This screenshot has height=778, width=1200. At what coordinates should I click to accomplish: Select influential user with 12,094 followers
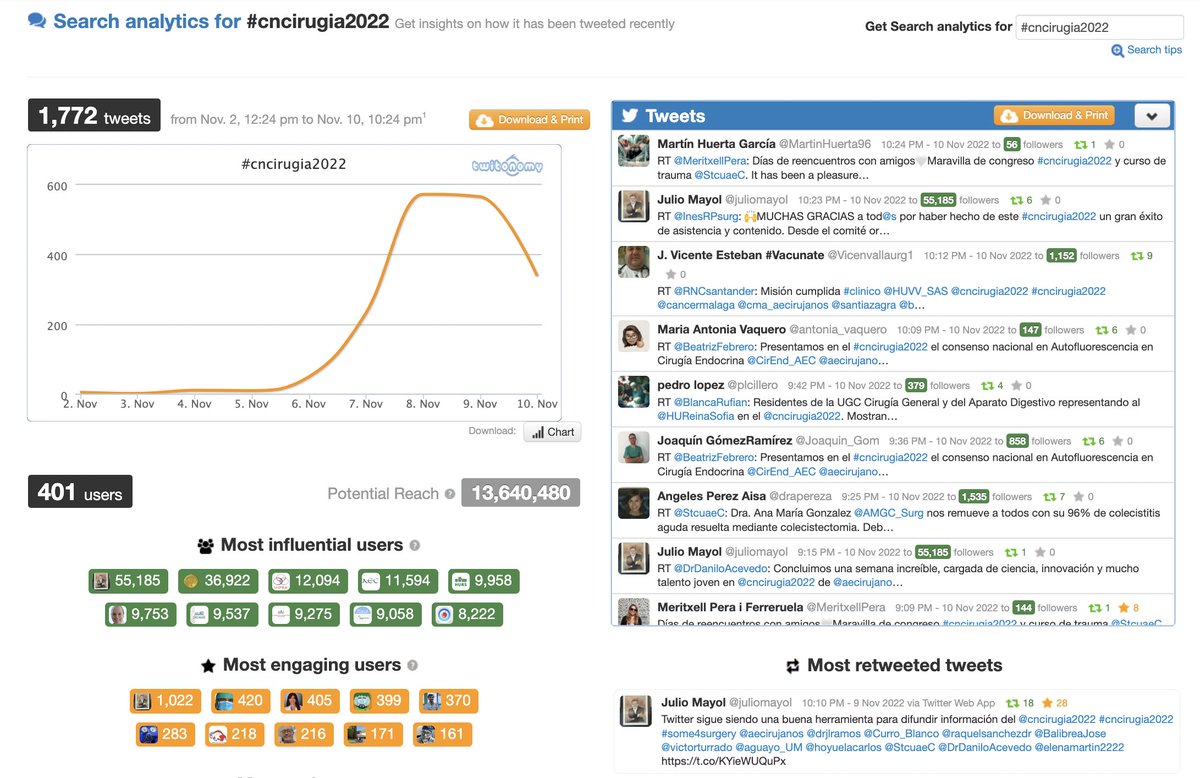click(x=308, y=581)
